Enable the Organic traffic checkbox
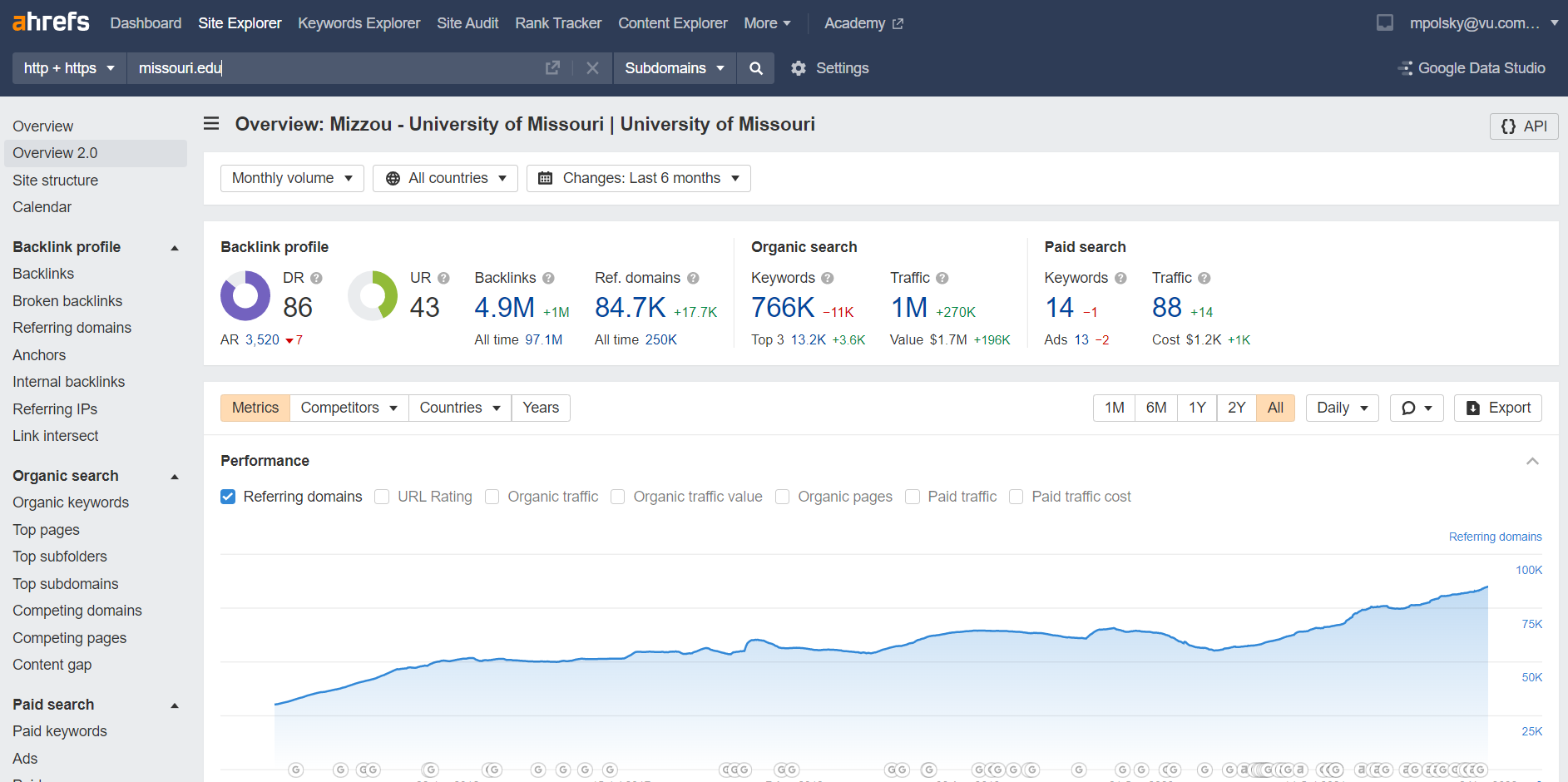The height and width of the screenshot is (782, 1568). tap(492, 497)
